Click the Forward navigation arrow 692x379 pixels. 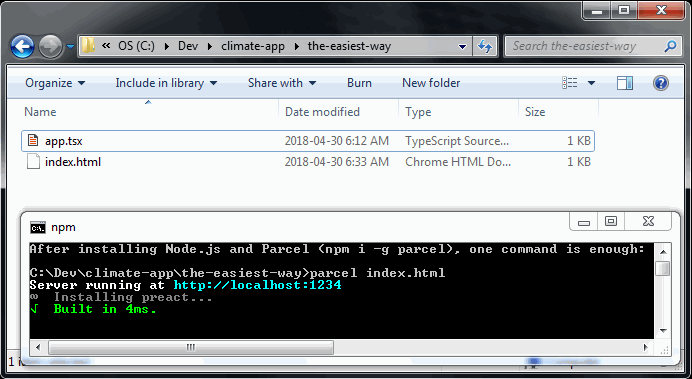(x=50, y=46)
